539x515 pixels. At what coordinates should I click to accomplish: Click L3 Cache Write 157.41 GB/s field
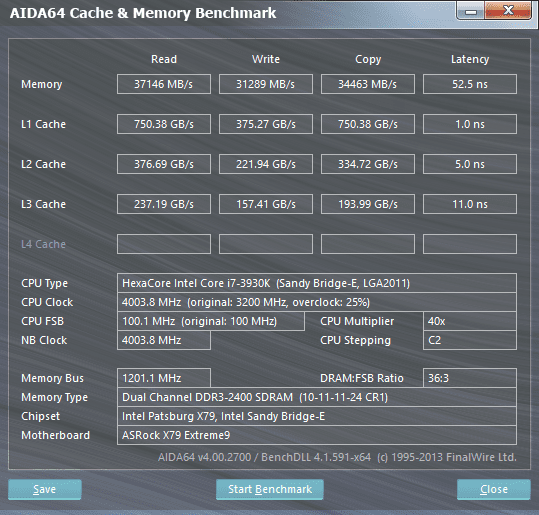[x=266, y=204]
